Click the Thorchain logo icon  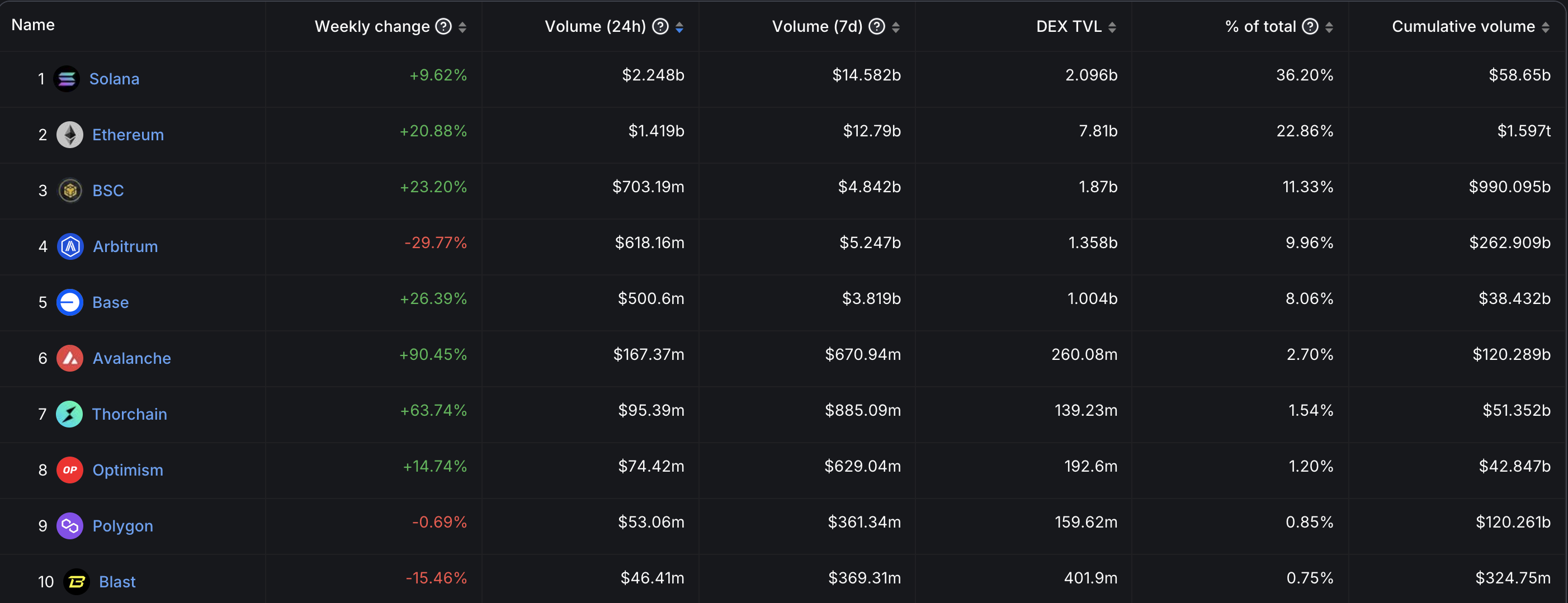coord(69,414)
